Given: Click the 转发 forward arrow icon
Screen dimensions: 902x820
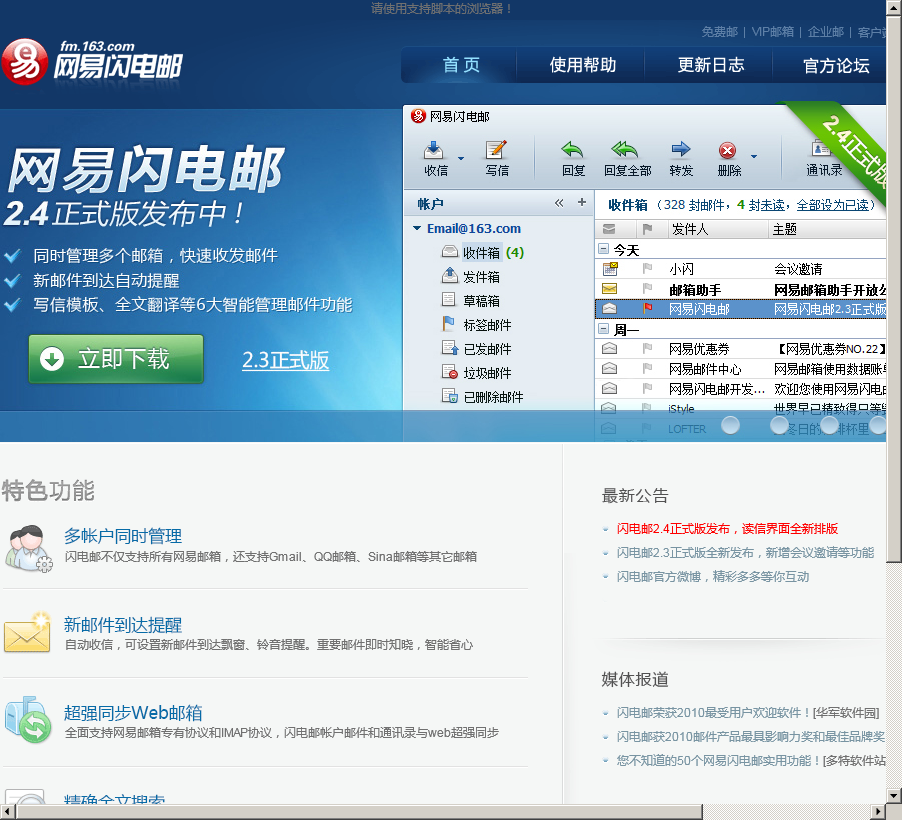Looking at the screenshot, I should [681, 149].
